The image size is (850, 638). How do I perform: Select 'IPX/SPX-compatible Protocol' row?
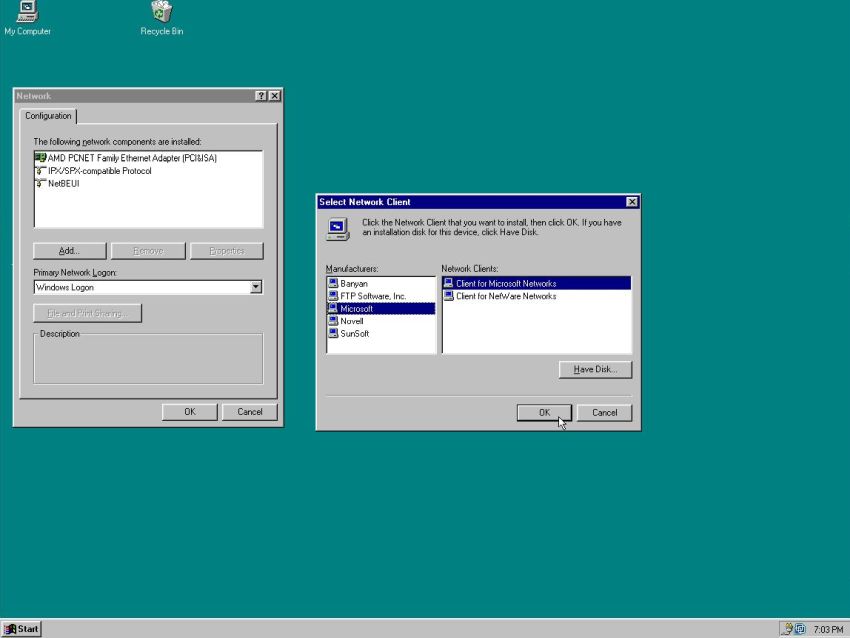pos(100,171)
